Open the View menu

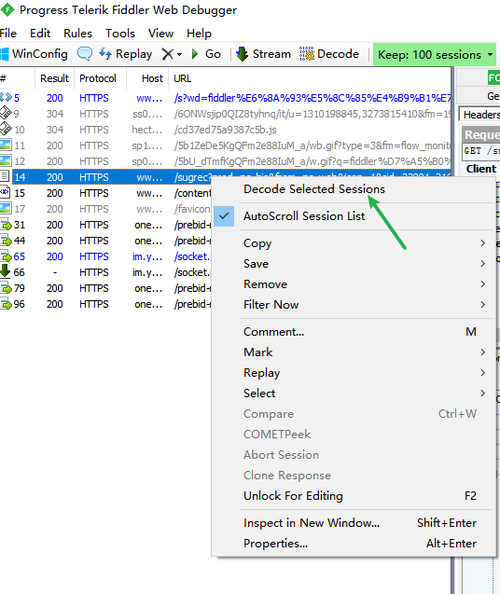pos(161,33)
